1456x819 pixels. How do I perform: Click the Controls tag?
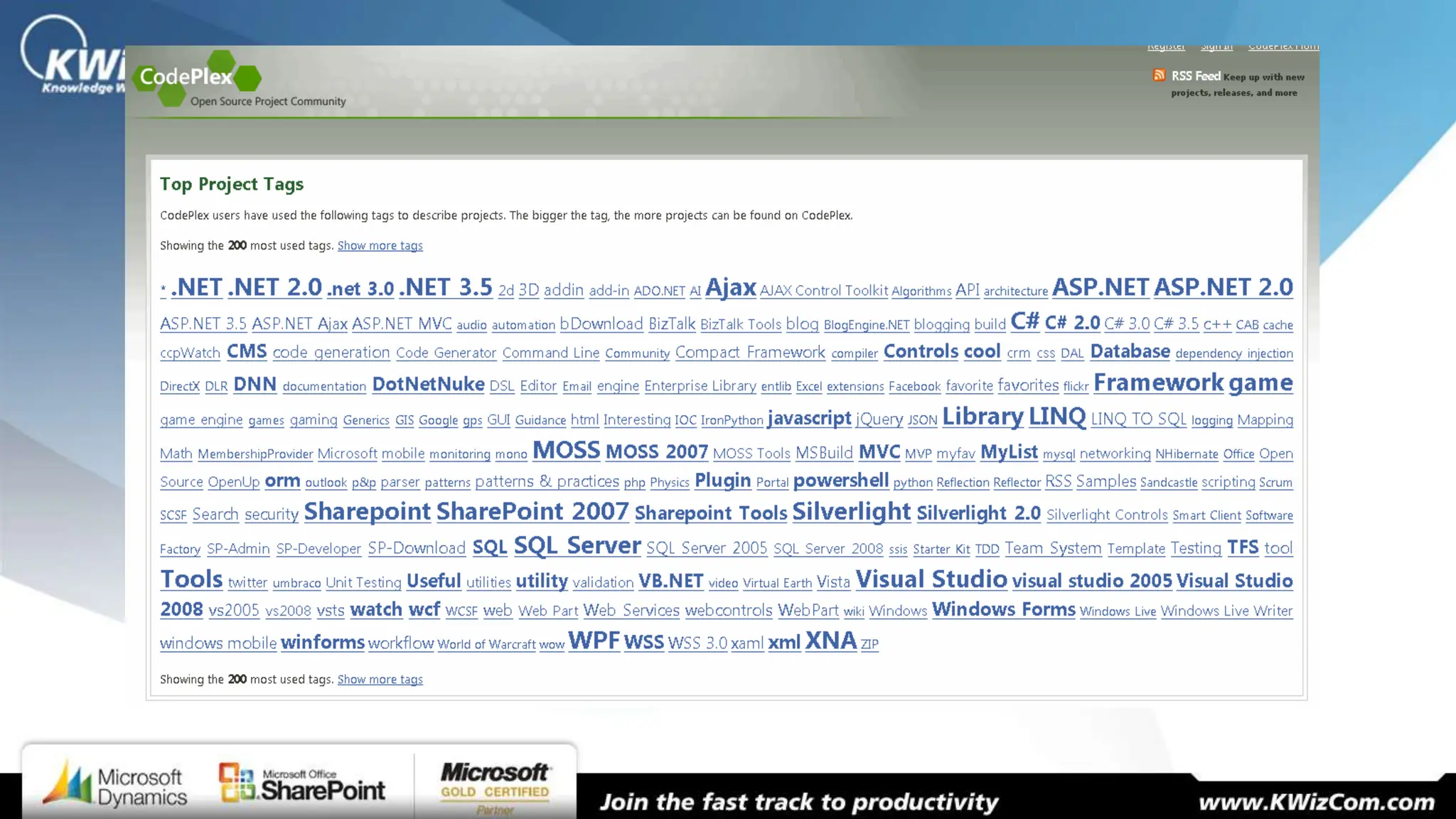click(921, 351)
